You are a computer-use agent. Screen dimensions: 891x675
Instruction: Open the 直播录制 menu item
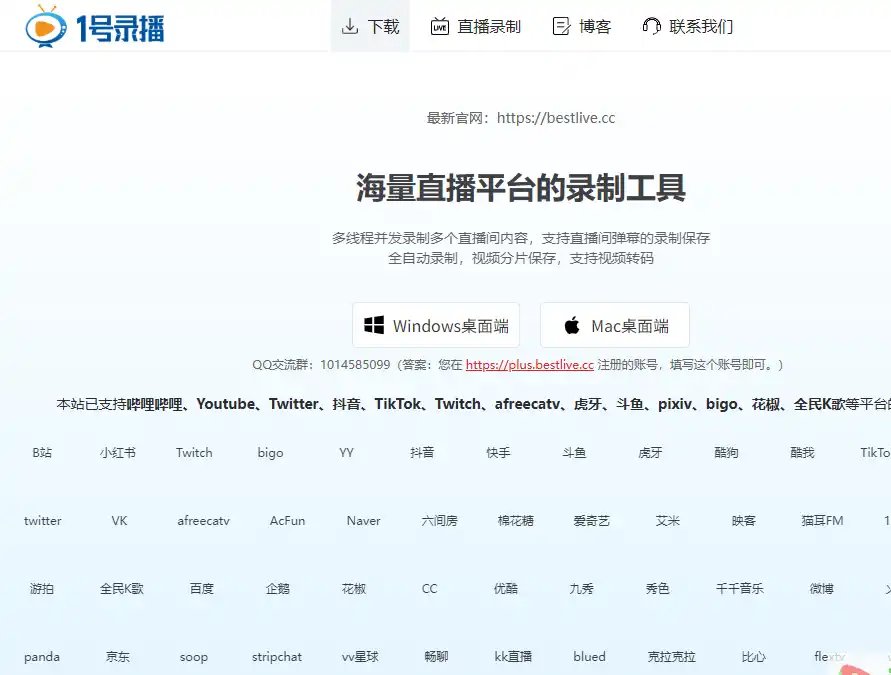476,26
